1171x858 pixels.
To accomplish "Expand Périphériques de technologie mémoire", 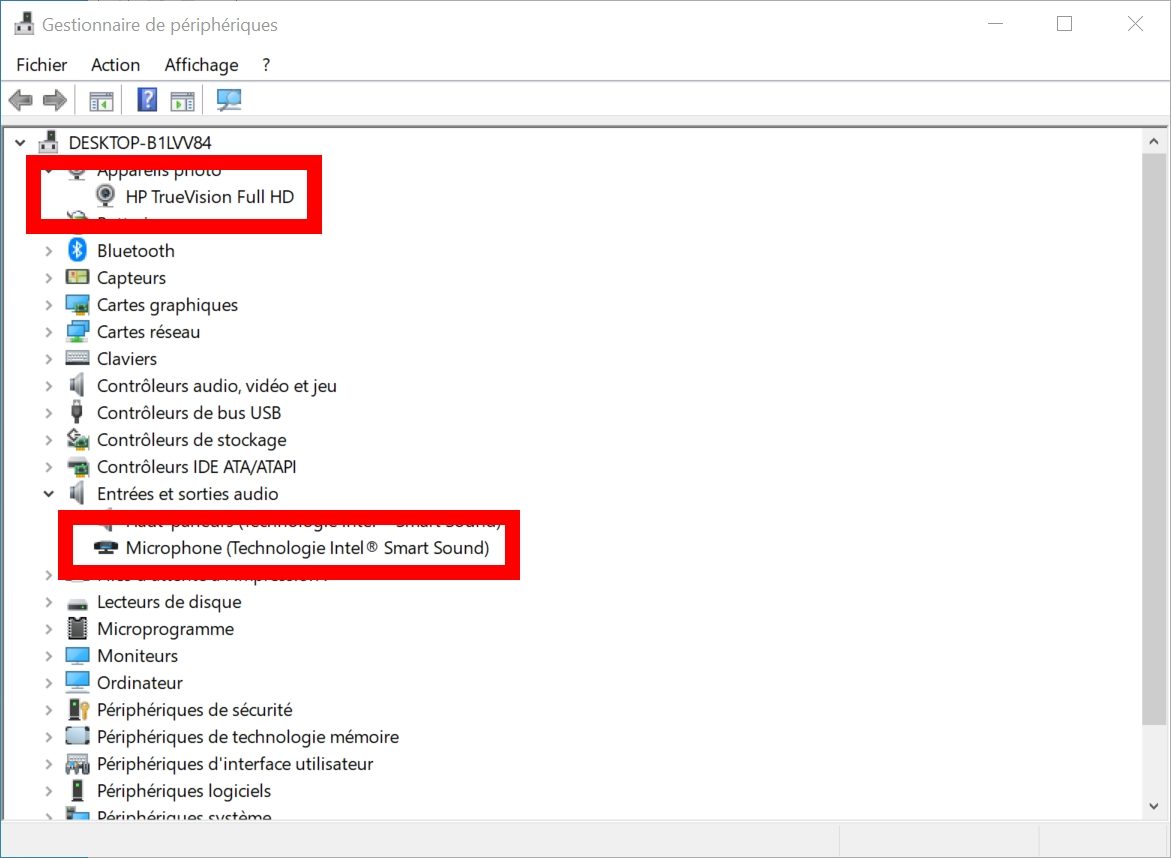I will coord(49,737).
